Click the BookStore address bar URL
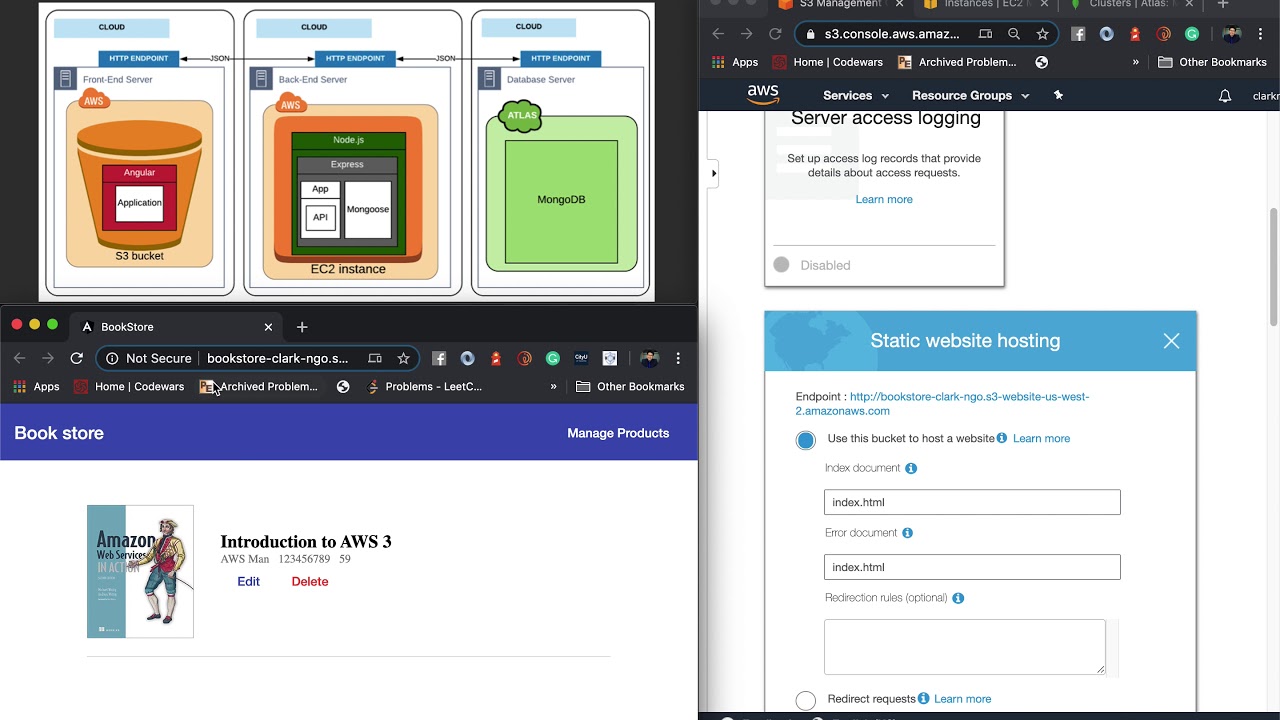This screenshot has width=1280, height=720. click(x=278, y=358)
